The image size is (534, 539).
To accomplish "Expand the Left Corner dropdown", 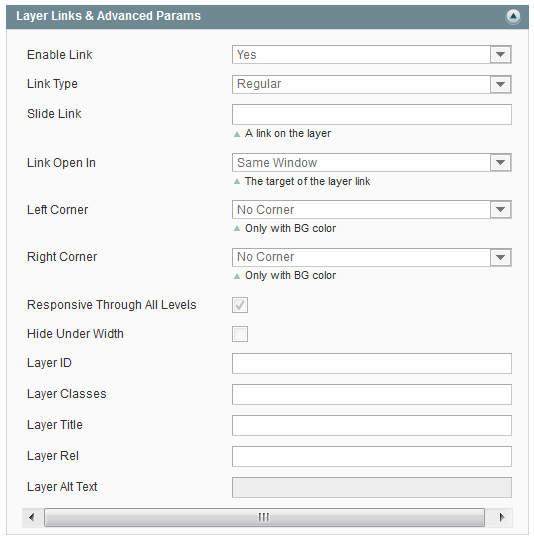I will 372,210.
